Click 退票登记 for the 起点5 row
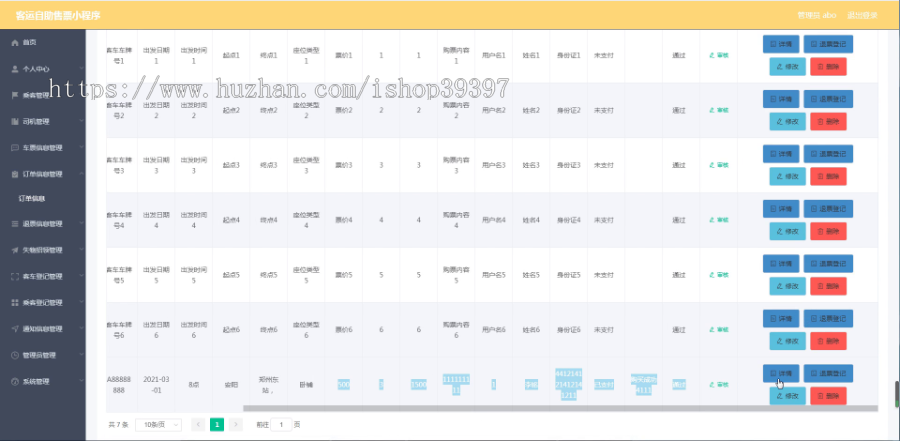 point(828,264)
